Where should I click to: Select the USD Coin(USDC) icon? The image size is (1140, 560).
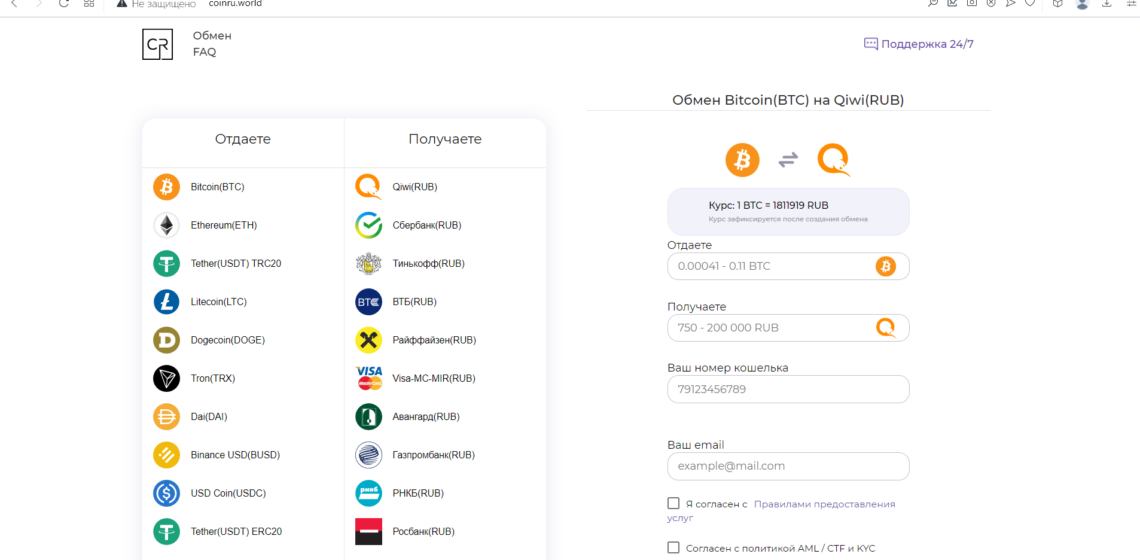point(166,493)
